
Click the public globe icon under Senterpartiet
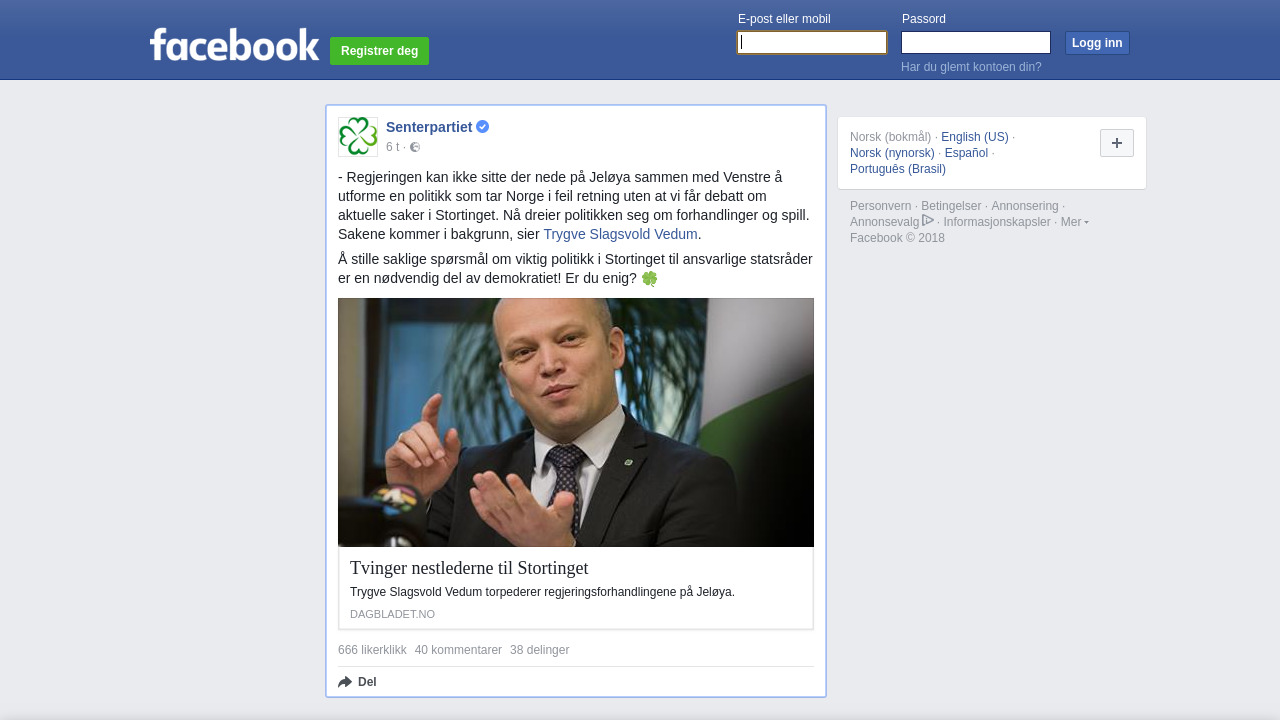tap(415, 147)
